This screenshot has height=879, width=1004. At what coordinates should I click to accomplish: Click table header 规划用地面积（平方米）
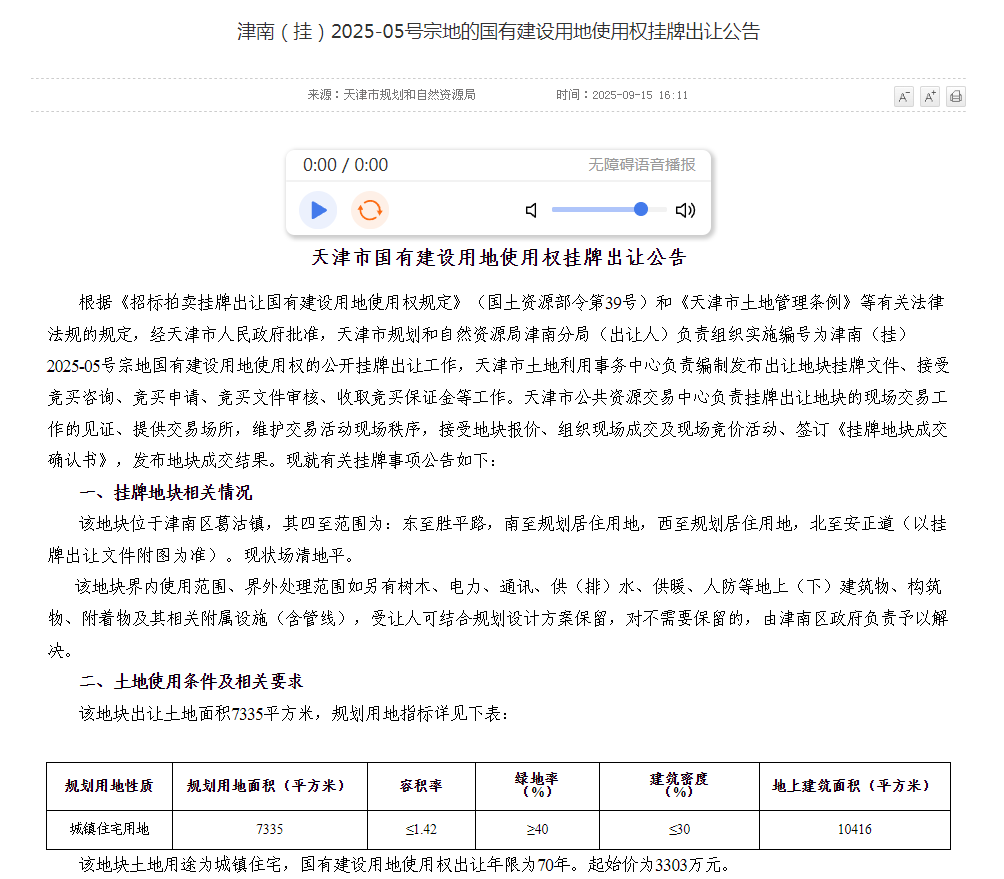(270, 786)
